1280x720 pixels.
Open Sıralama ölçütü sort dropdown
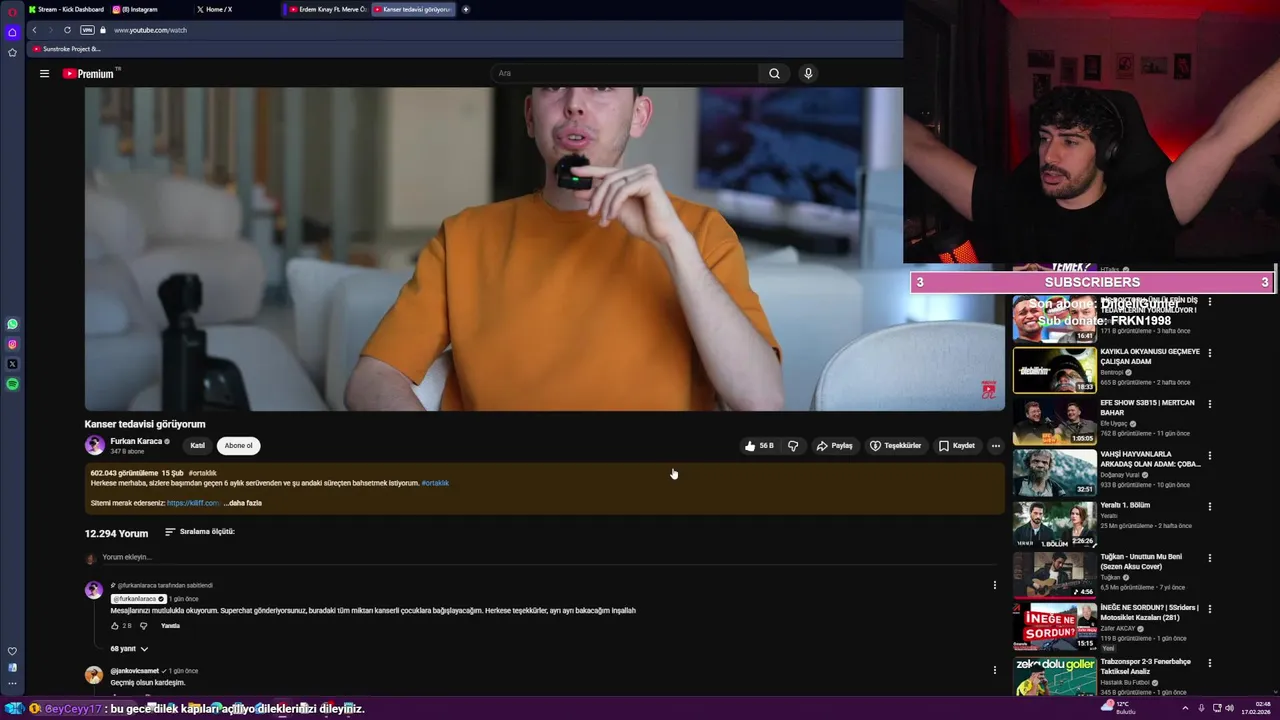point(200,532)
